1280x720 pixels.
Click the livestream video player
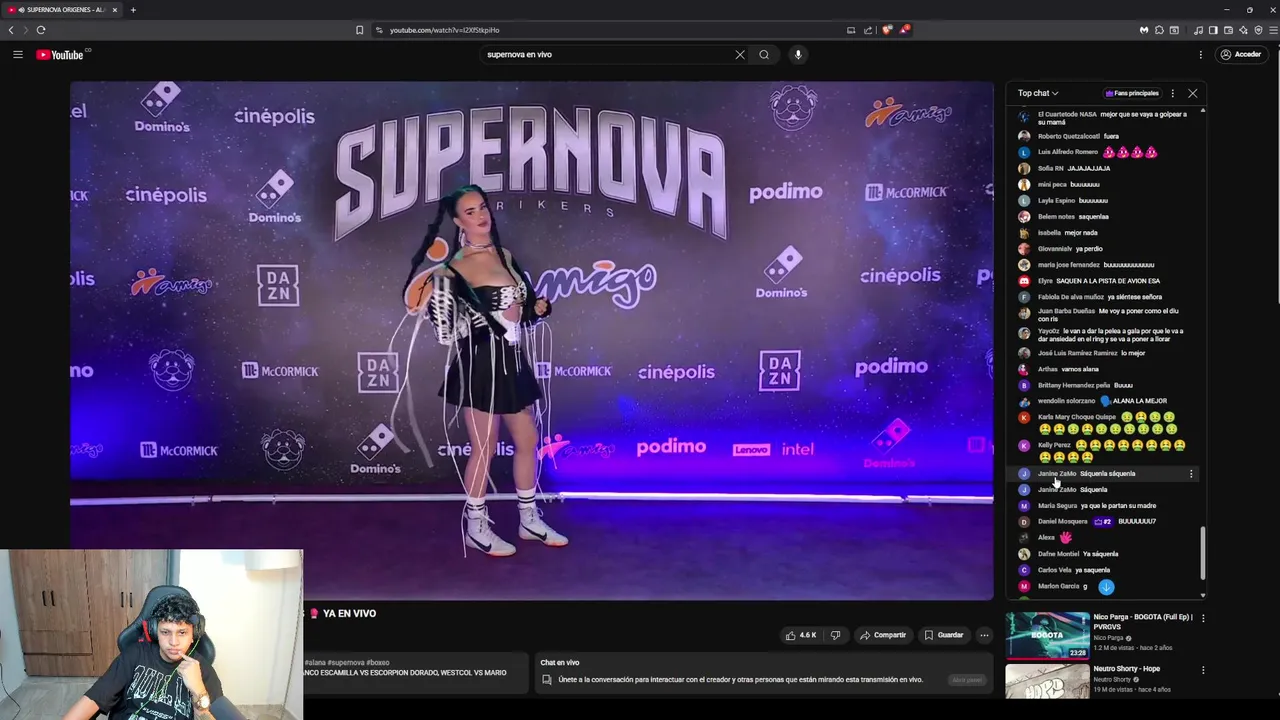(x=532, y=341)
